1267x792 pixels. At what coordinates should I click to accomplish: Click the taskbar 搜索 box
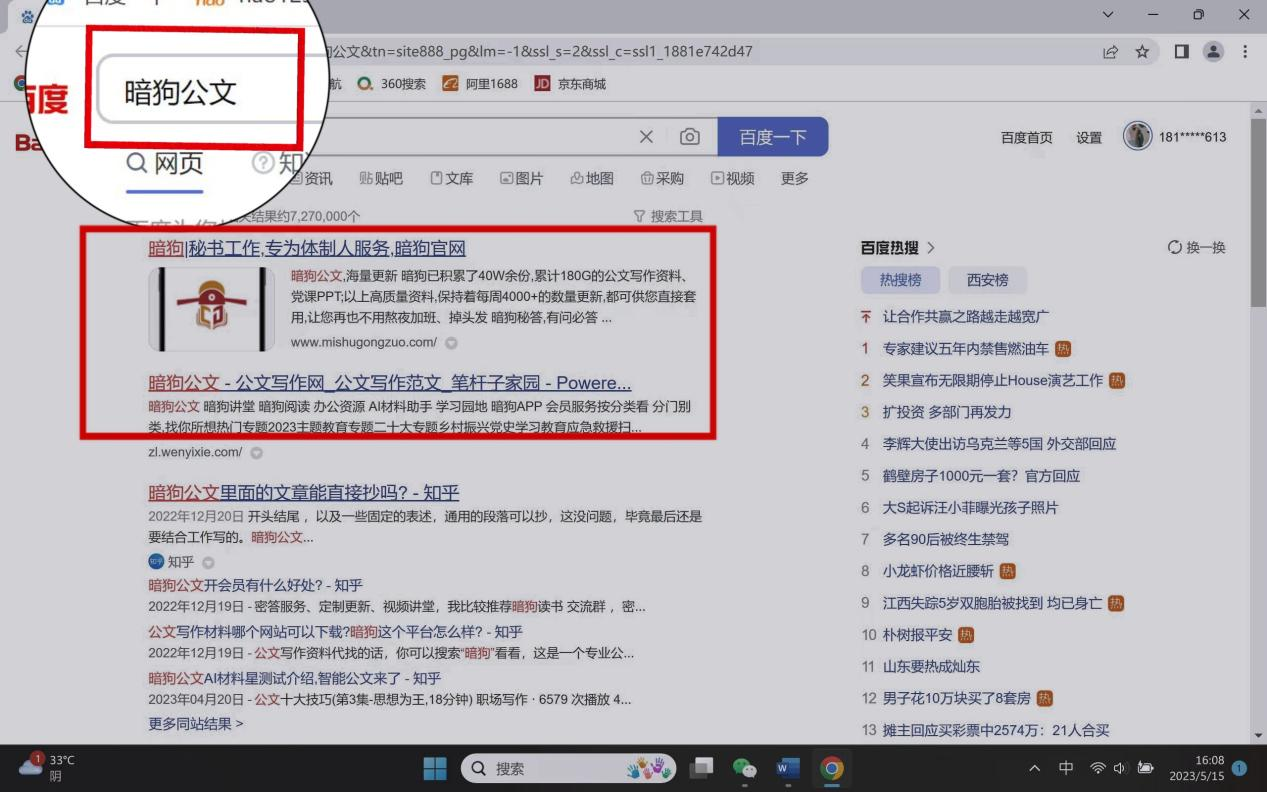point(568,768)
